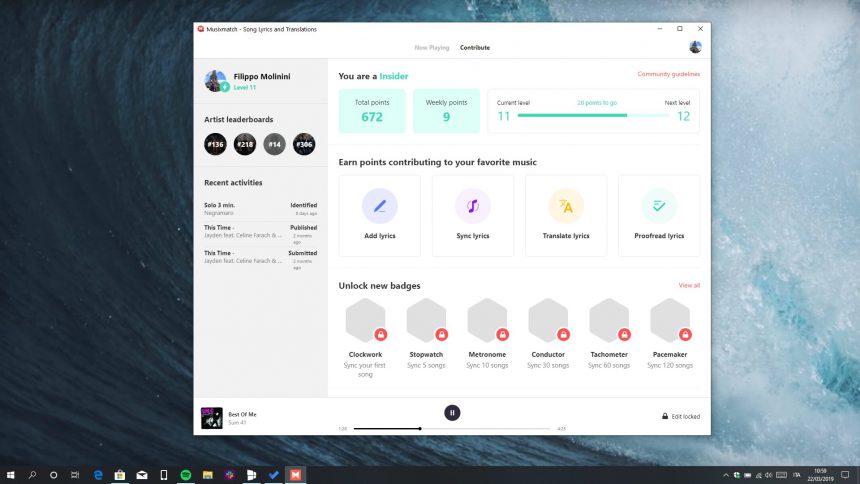This screenshot has width=860, height=484.
Task: Switch to the Now Playing tab
Action: coord(432,48)
